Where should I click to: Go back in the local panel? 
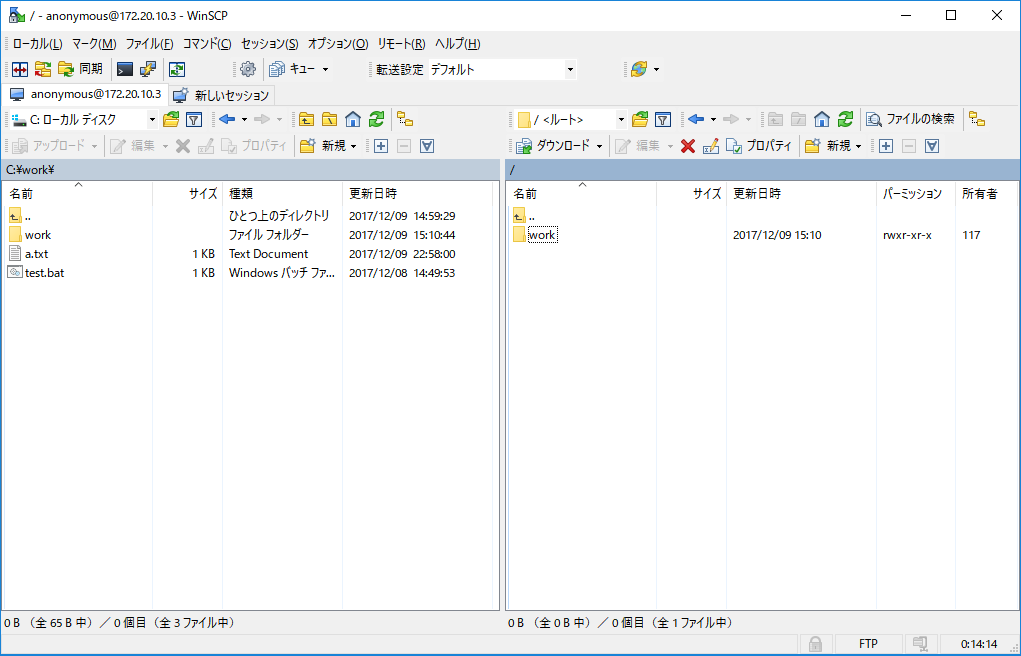(227, 119)
